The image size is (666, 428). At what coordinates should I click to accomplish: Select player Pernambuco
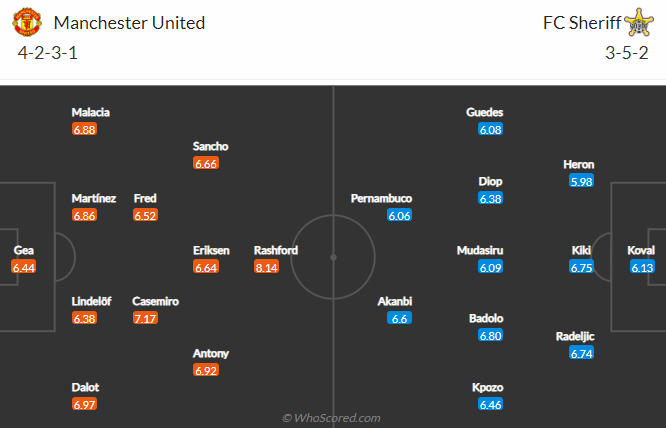click(380, 198)
